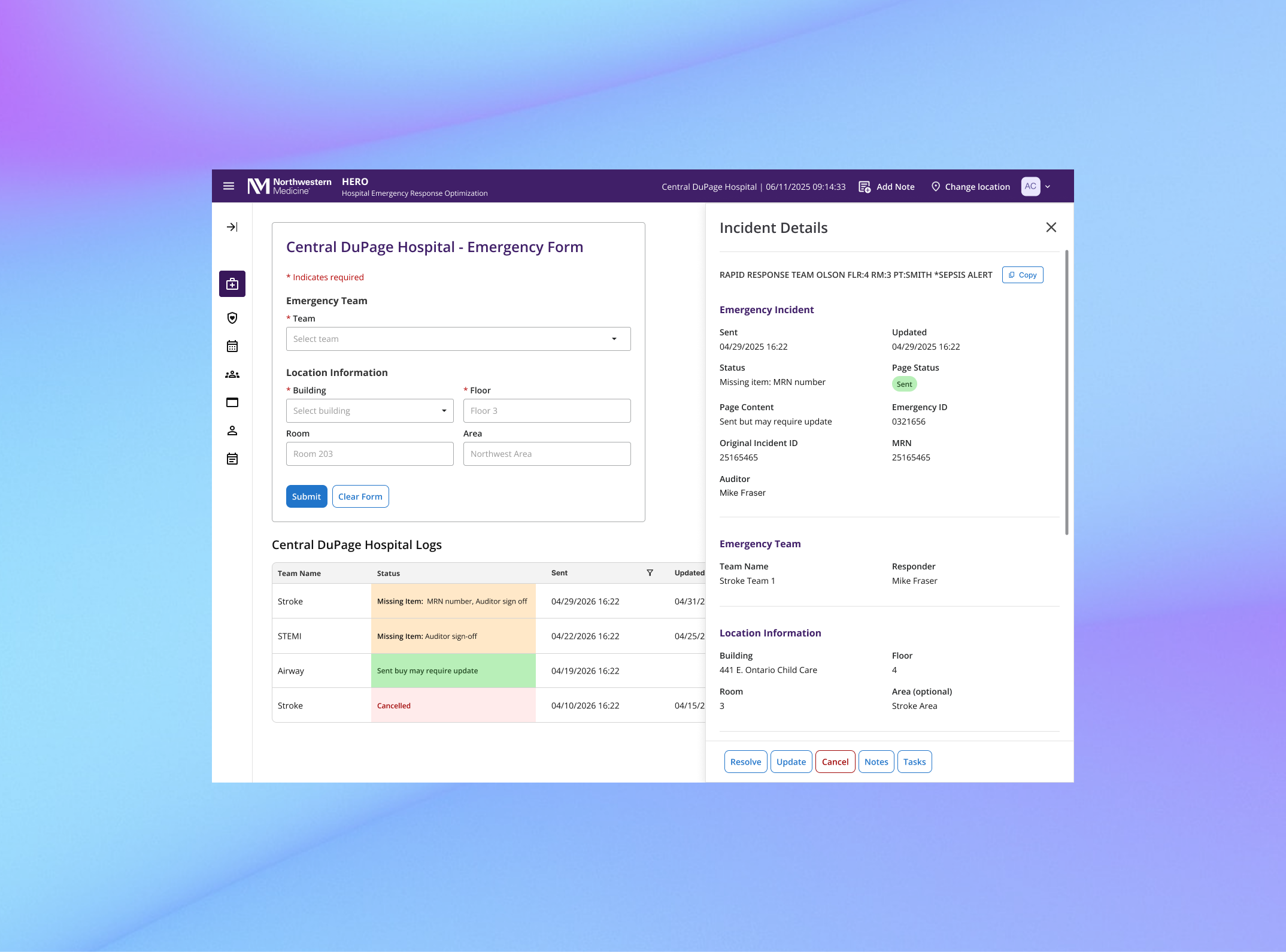Open the Select building dropdown

point(369,411)
